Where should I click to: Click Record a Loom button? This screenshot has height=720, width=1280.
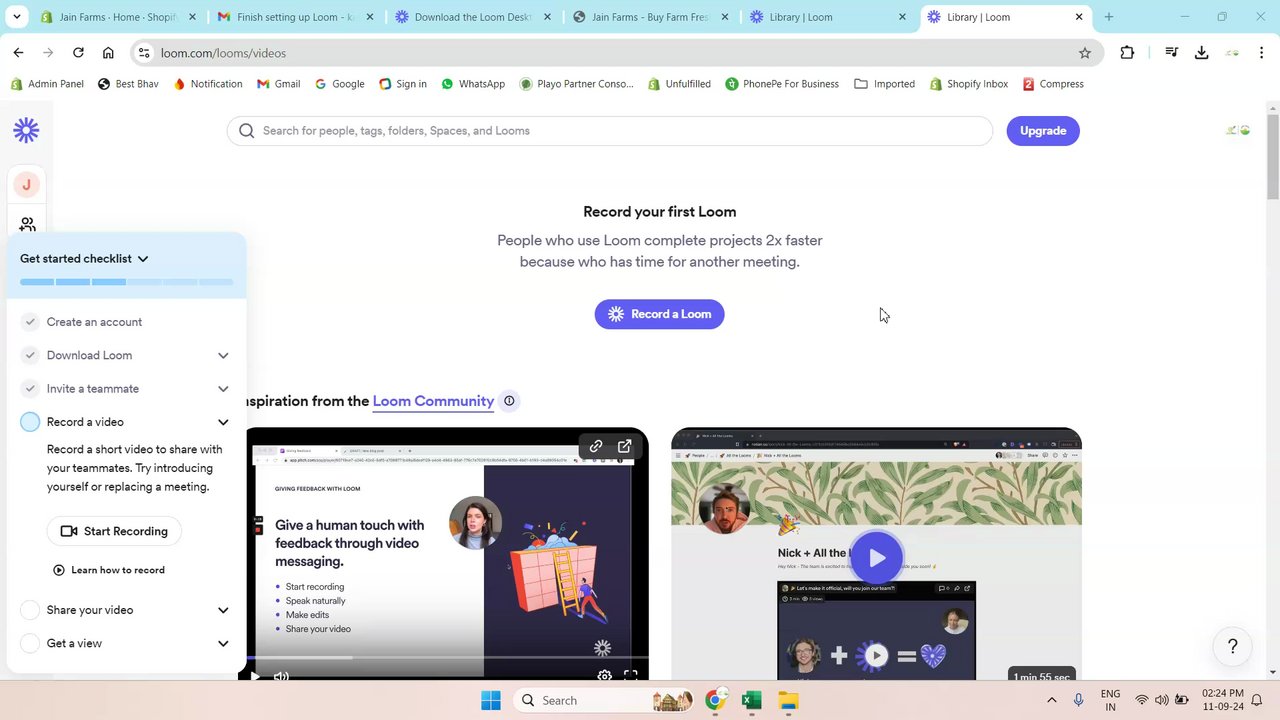tap(659, 314)
